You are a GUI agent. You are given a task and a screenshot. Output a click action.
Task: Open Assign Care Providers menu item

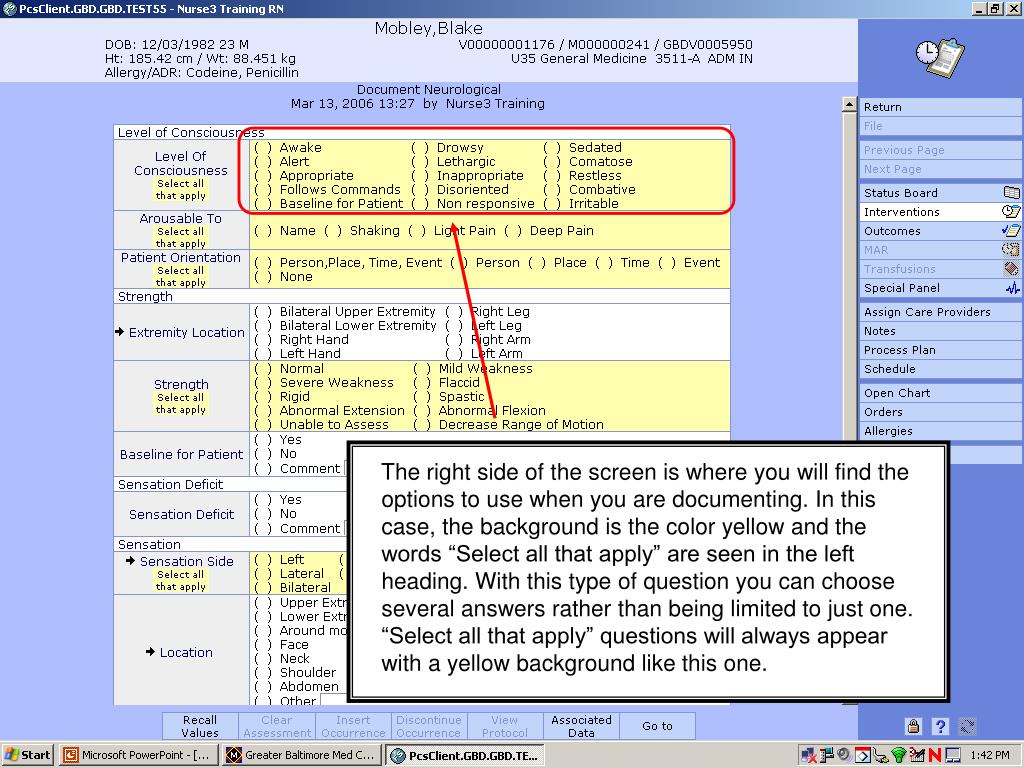pos(939,312)
